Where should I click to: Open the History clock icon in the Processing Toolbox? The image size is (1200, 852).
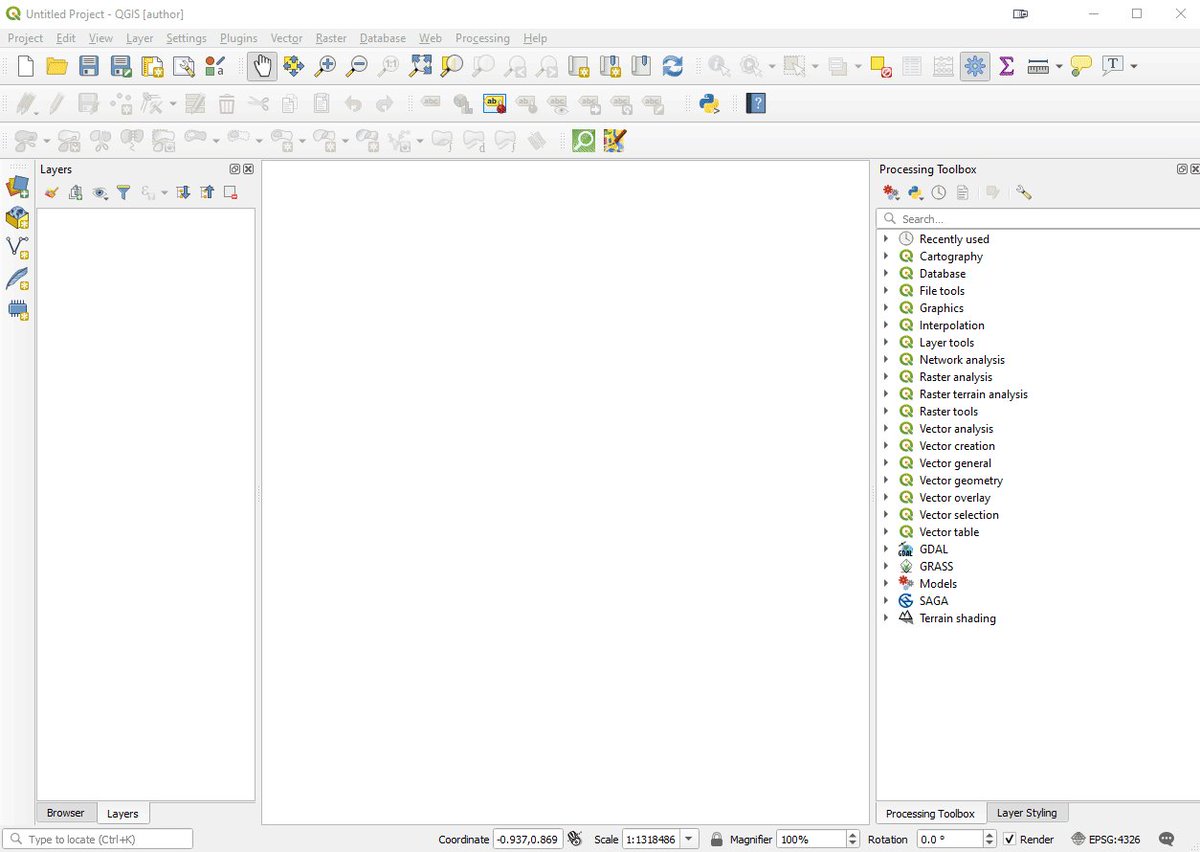tap(939, 193)
